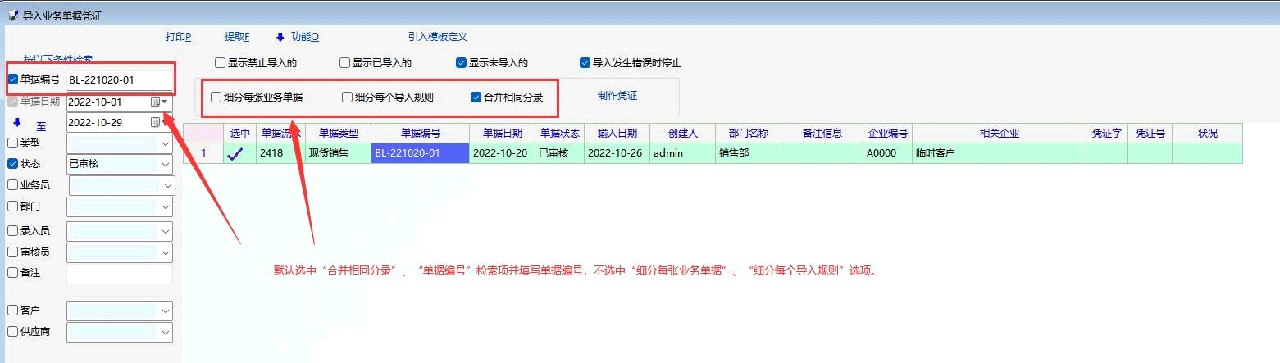The image size is (1280, 363).
Task: Click the 制作凭证 link
Action: tap(617, 96)
